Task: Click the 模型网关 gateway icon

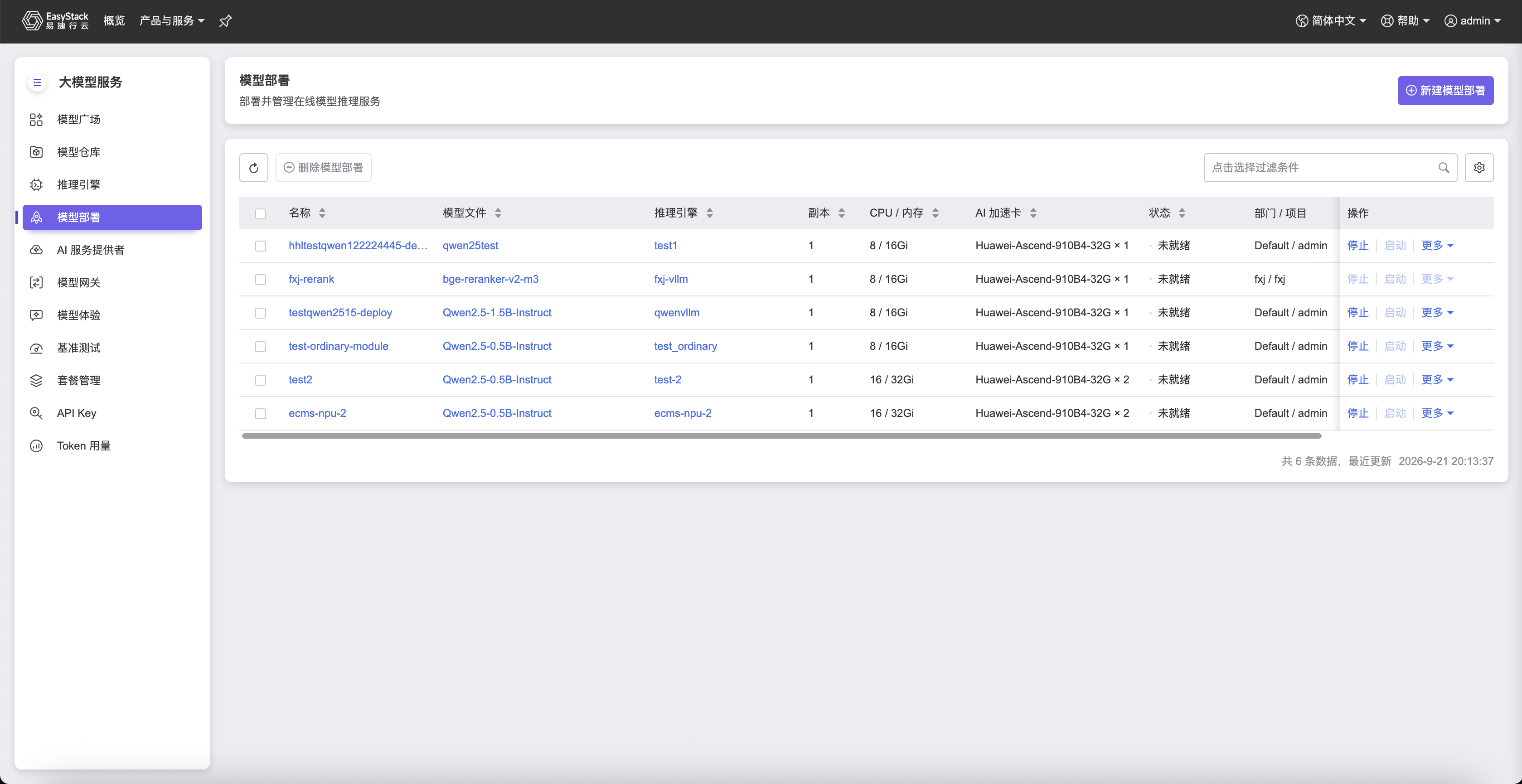Action: coord(36,282)
